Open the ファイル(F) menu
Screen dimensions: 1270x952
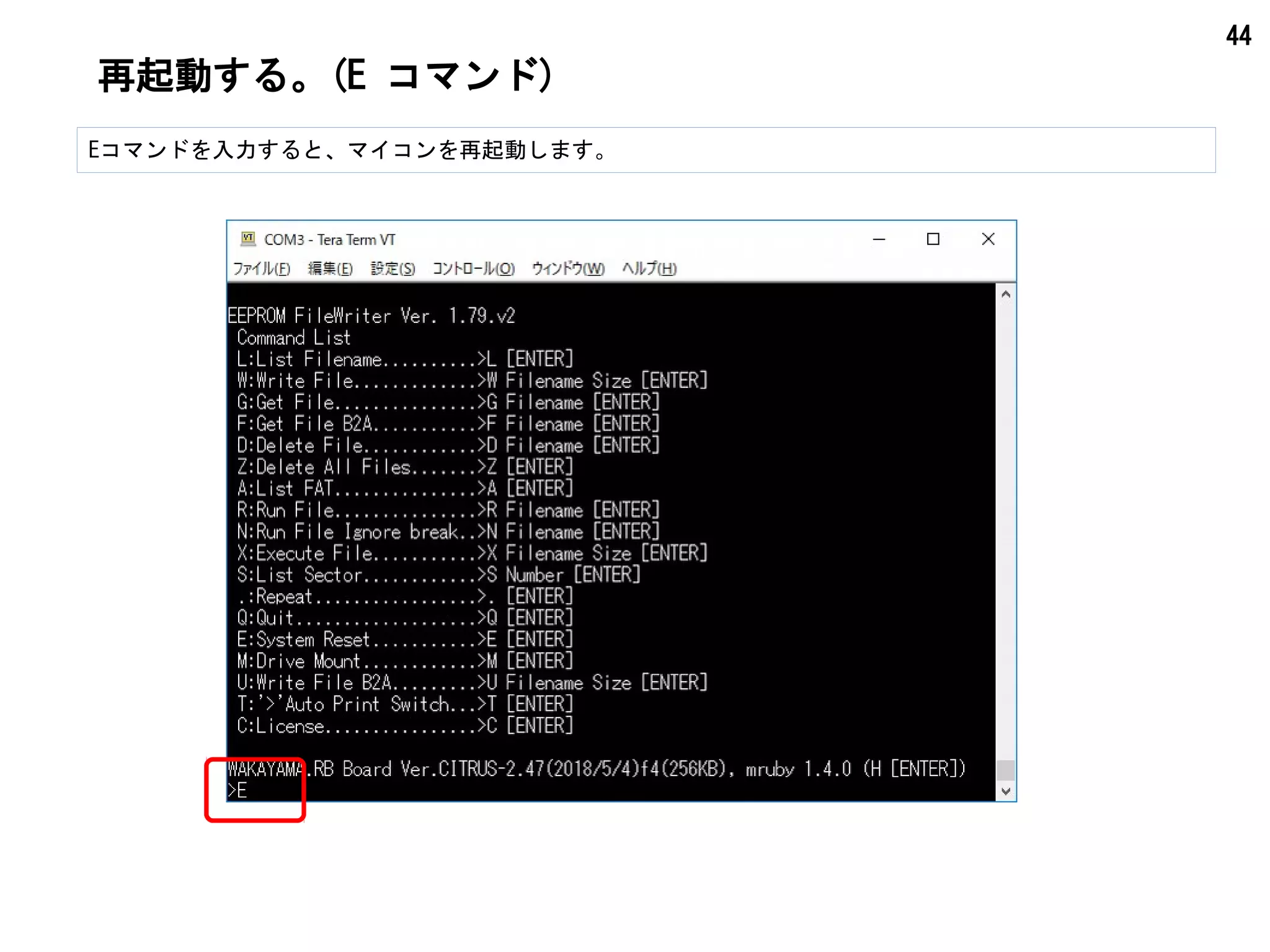pos(262,268)
